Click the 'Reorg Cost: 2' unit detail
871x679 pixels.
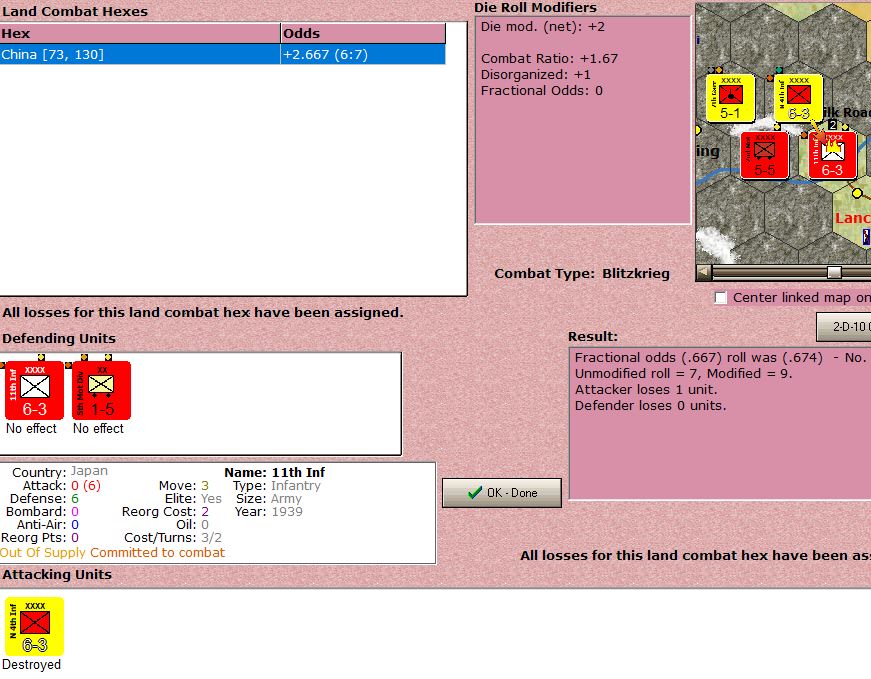(166, 511)
